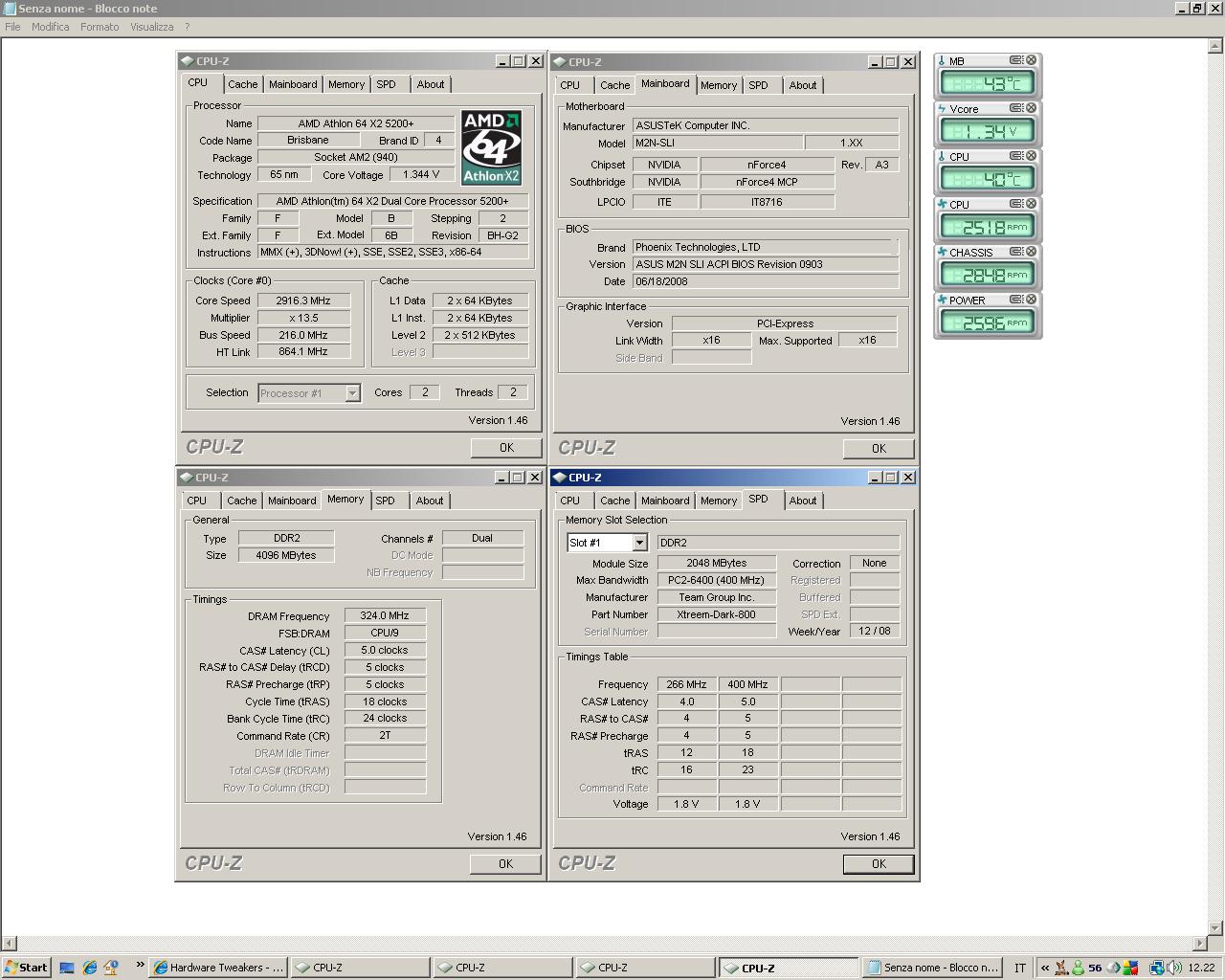Click Show Desktop icon in quick launch

click(x=67, y=968)
